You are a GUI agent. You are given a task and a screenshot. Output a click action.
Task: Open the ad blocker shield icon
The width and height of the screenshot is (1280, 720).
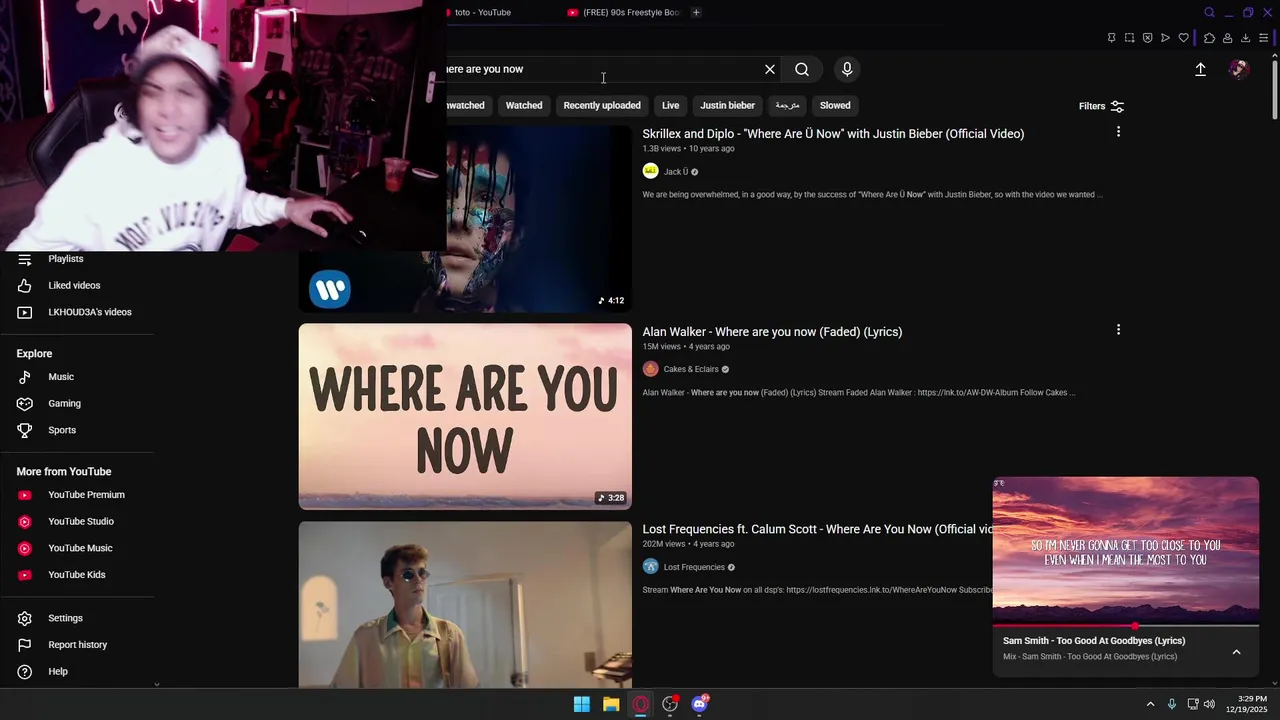pos(1147,38)
